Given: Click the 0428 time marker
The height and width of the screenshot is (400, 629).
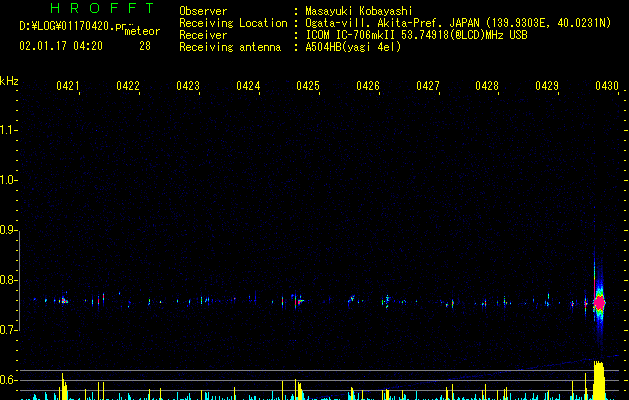Looking at the screenshot, I should tap(487, 85).
